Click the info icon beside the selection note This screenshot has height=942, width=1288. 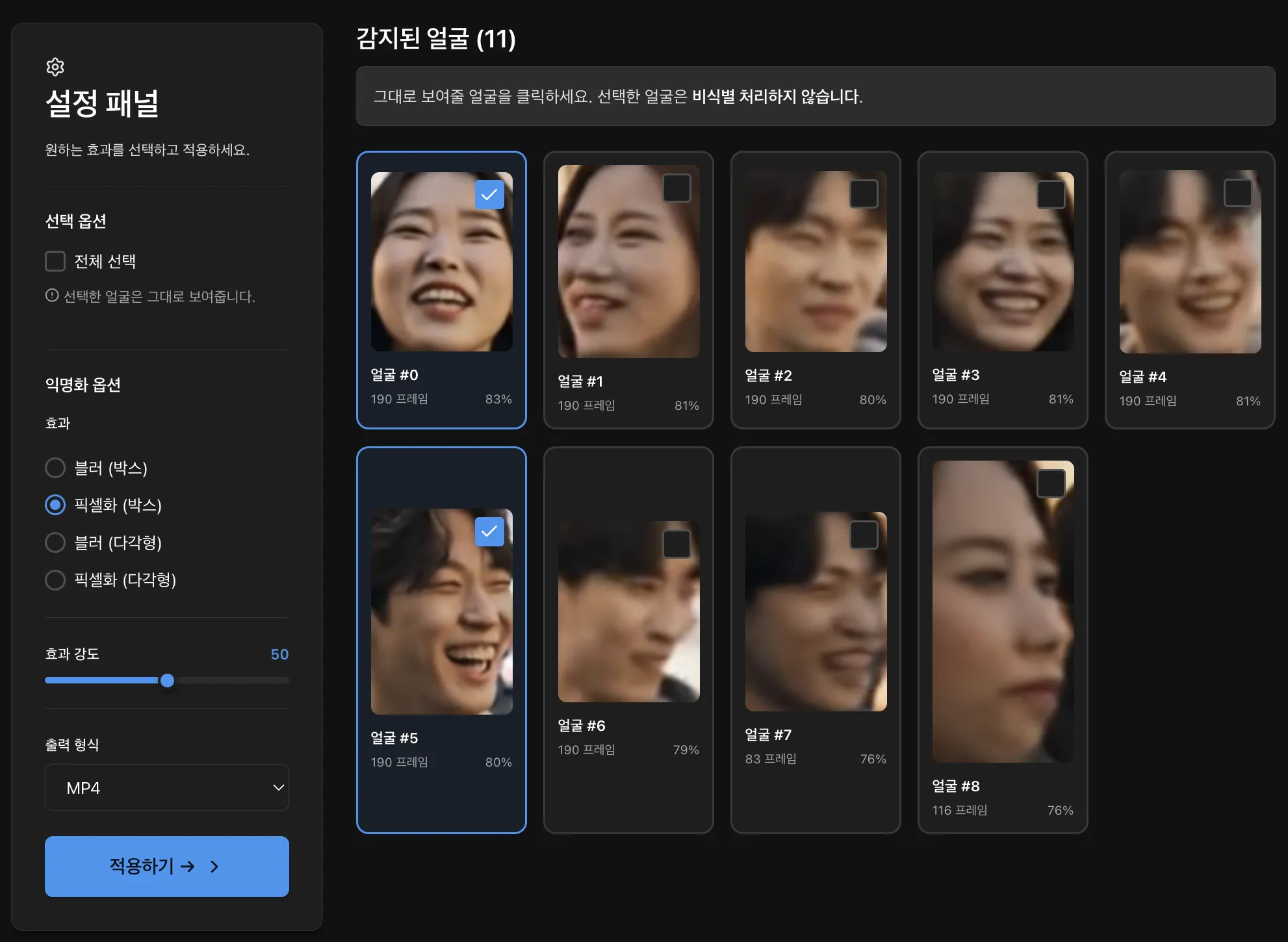53,297
